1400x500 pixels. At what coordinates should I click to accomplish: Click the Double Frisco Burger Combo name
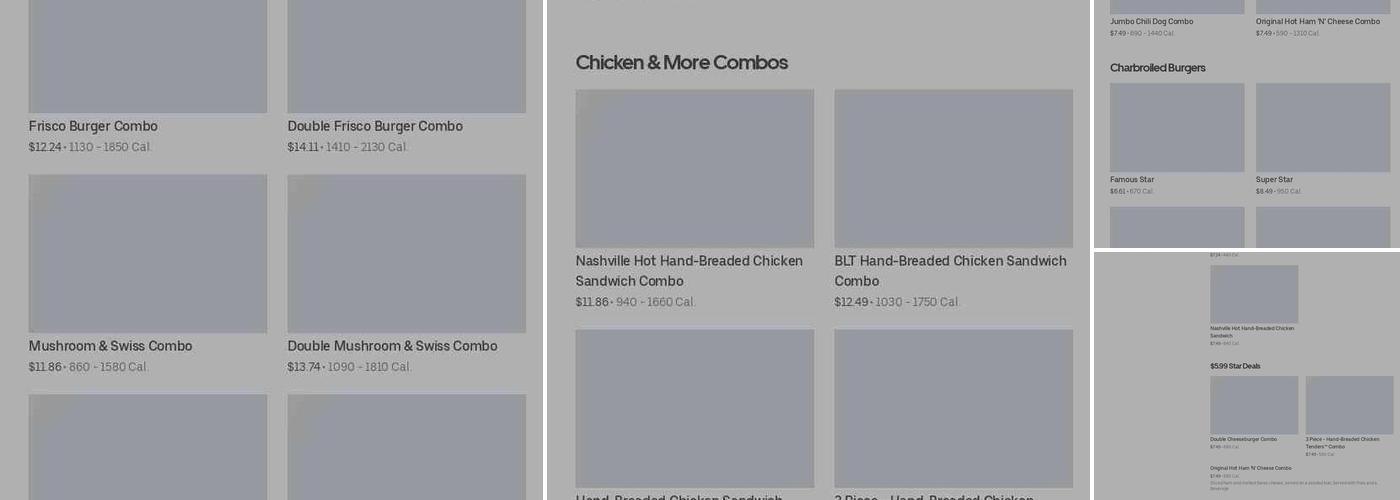pos(375,126)
